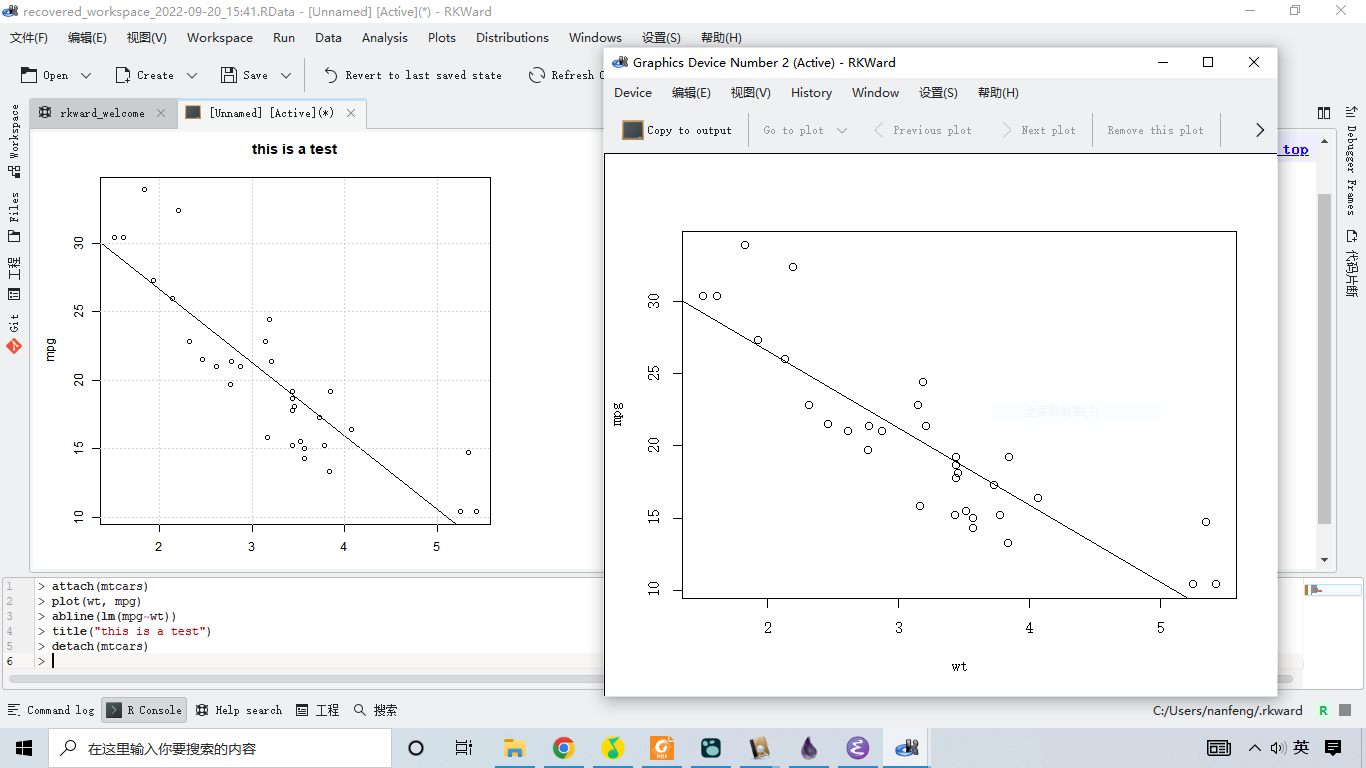Expand the Create dropdown arrow

pyautogui.click(x=192, y=75)
